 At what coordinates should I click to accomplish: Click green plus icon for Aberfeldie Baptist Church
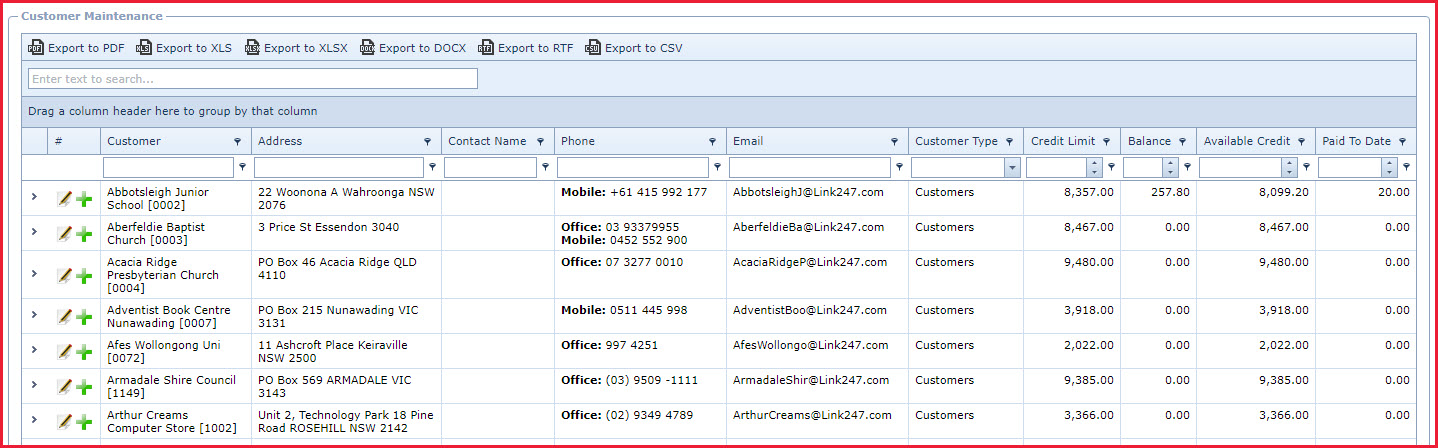pyautogui.click(x=84, y=233)
